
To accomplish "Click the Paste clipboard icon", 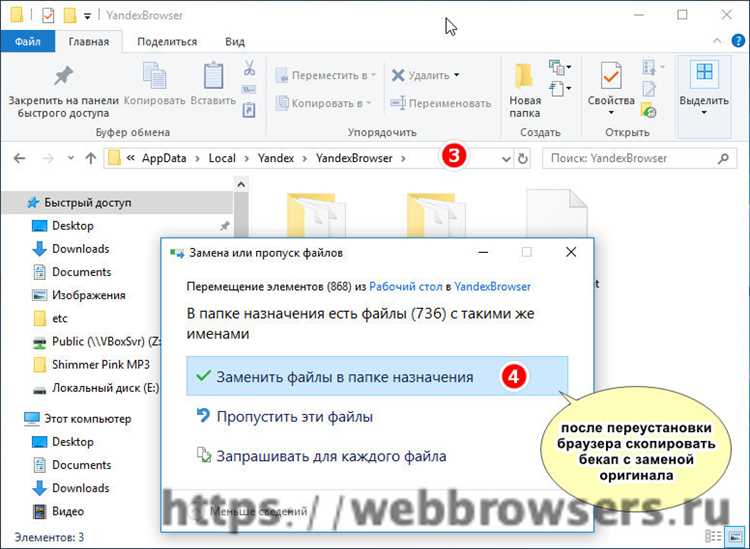I will (x=213, y=78).
